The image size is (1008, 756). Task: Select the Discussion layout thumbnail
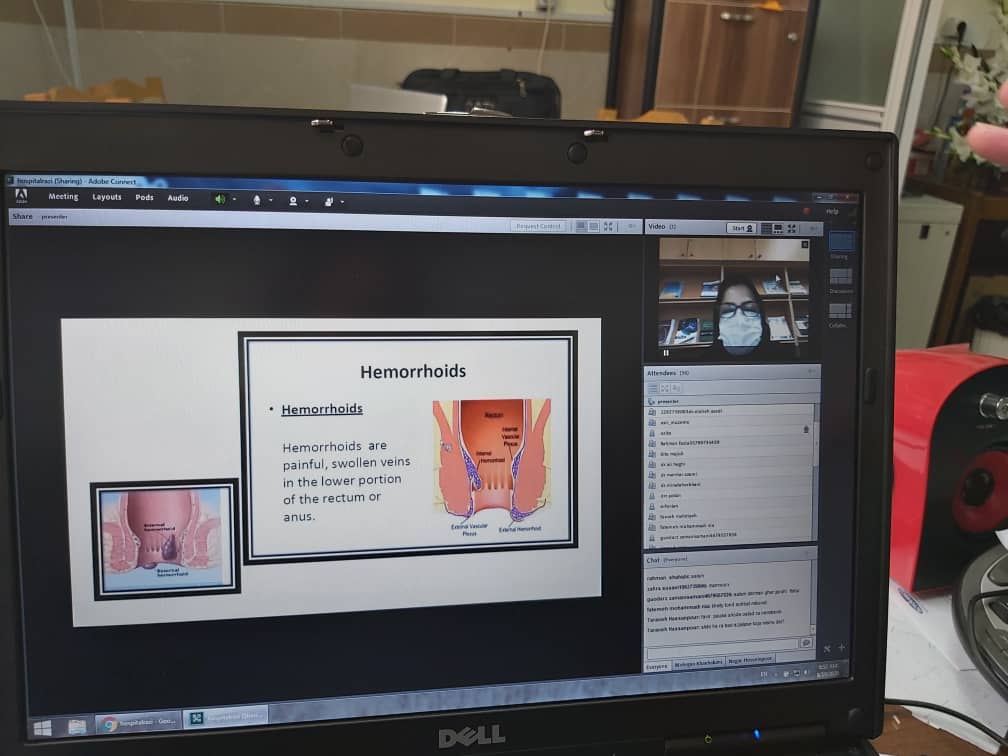click(x=841, y=276)
